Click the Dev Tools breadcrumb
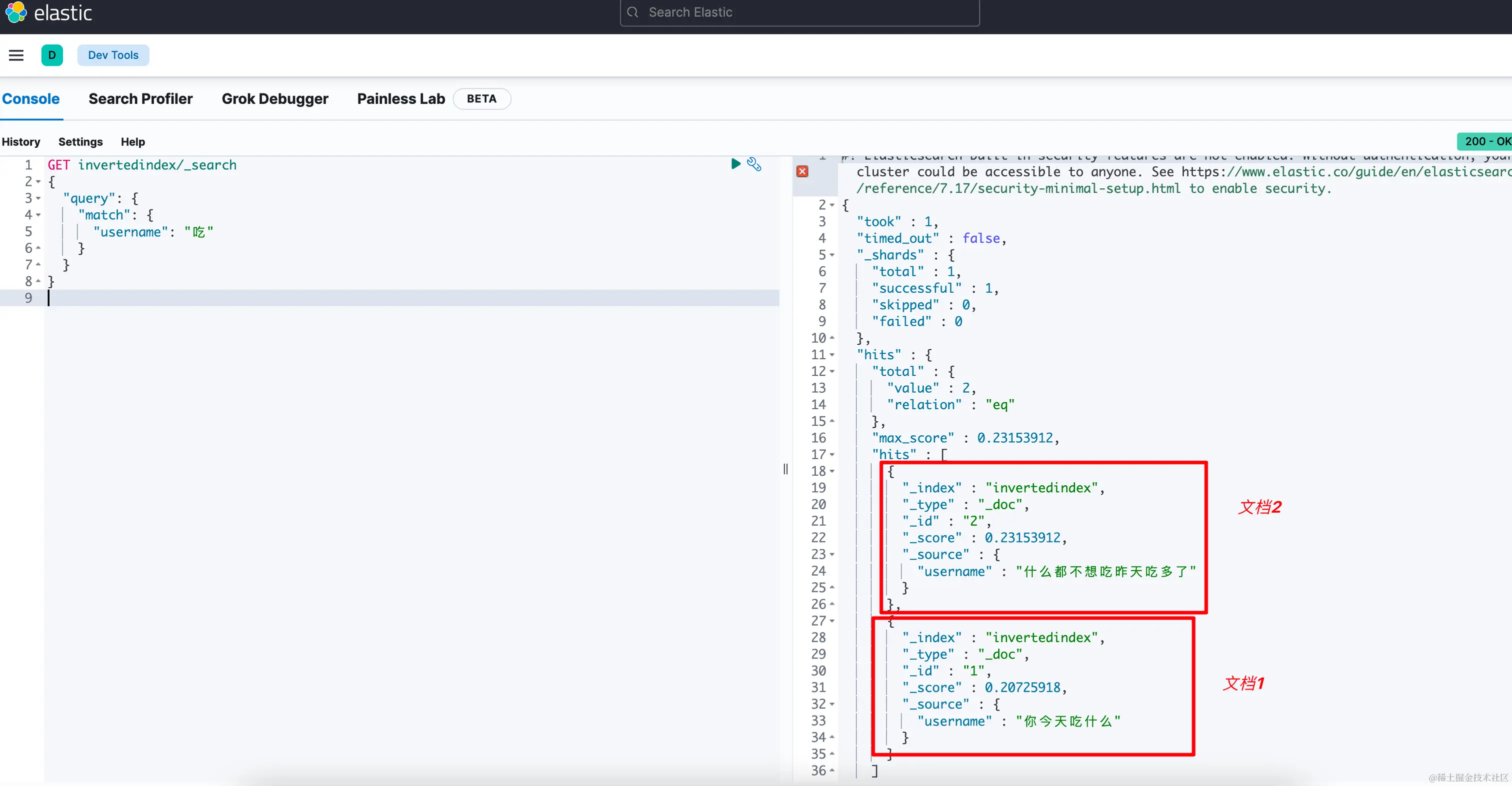This screenshot has height=786, width=1512. coord(113,55)
